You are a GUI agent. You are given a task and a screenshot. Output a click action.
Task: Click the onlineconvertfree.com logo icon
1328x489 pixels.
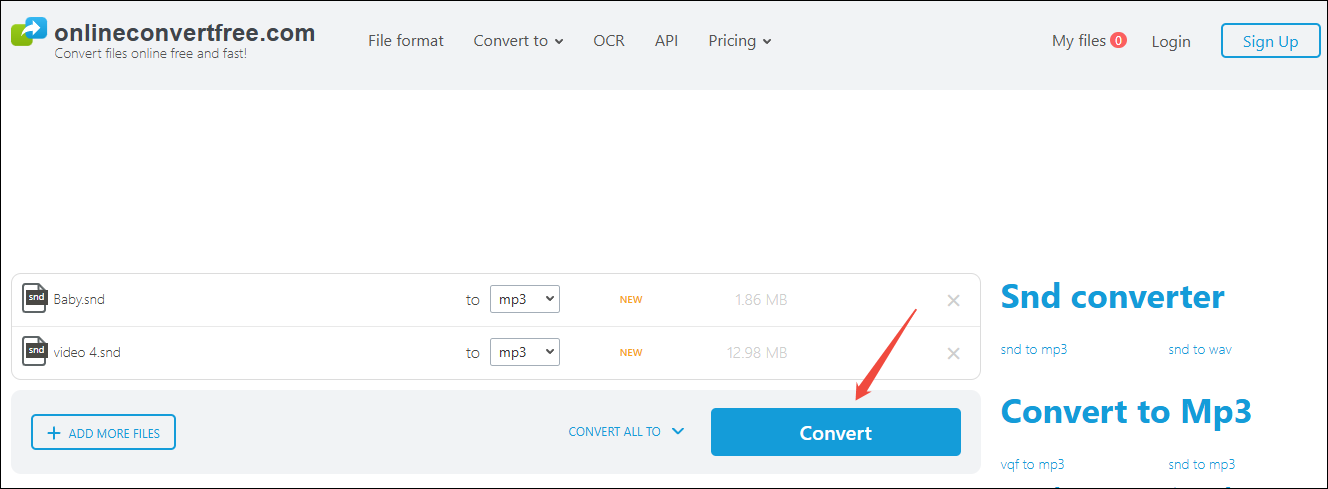(x=29, y=34)
